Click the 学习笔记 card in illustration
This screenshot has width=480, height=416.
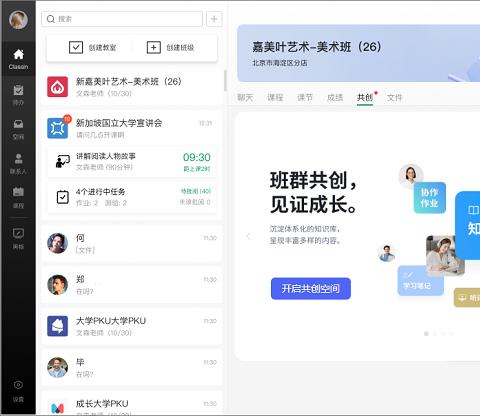pyautogui.click(x=420, y=281)
